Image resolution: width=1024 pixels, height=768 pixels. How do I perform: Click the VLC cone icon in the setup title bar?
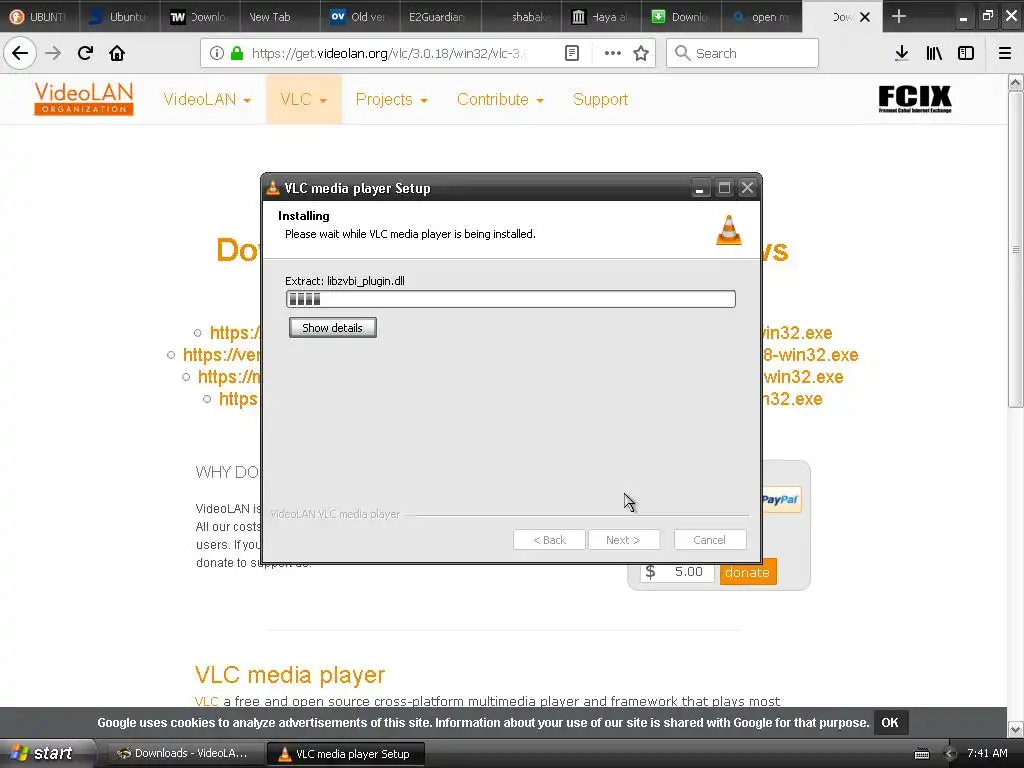click(273, 188)
